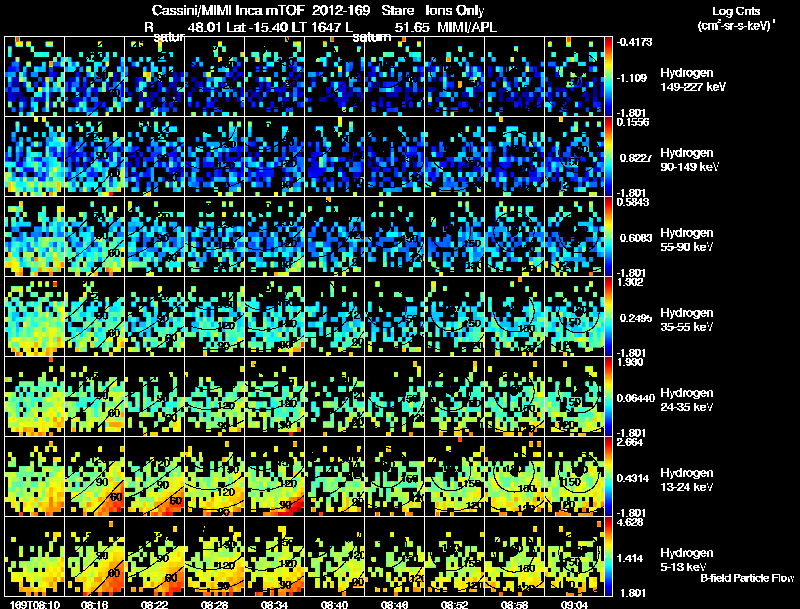This screenshot has height=609, width=800.
Task: Click the color scale bar for Hydrogen 35-55 keV
Action: 608,316
